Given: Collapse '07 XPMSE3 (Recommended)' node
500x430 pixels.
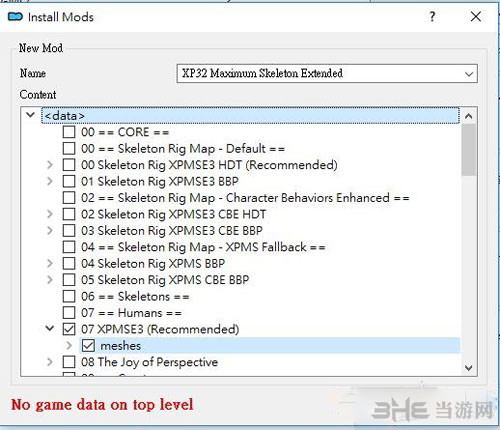Looking at the screenshot, I should (50, 329).
